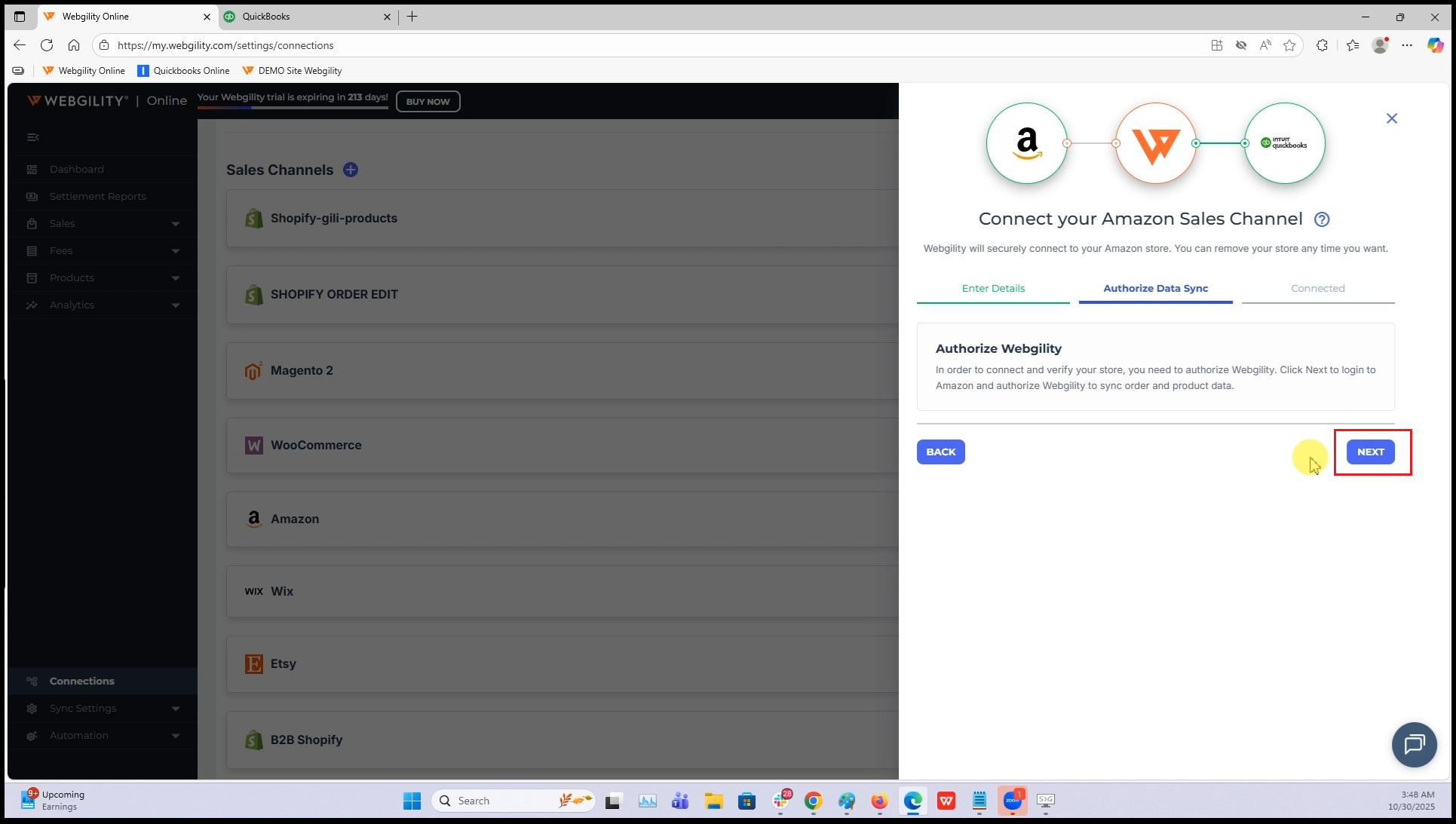Expand the Sync Settings menu arrow
The height and width of the screenshot is (824, 1456).
tap(176, 709)
